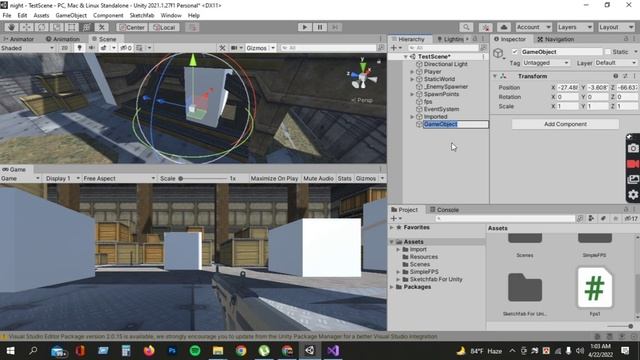Click the Play button to run game
Screen dimensions: 640x360
click(304, 27)
